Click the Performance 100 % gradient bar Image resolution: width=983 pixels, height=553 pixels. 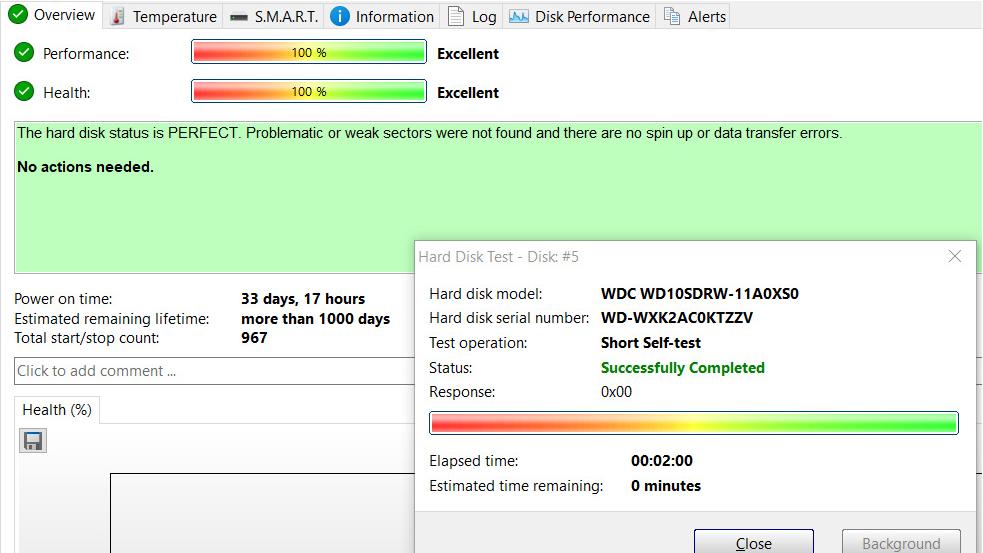pos(308,53)
